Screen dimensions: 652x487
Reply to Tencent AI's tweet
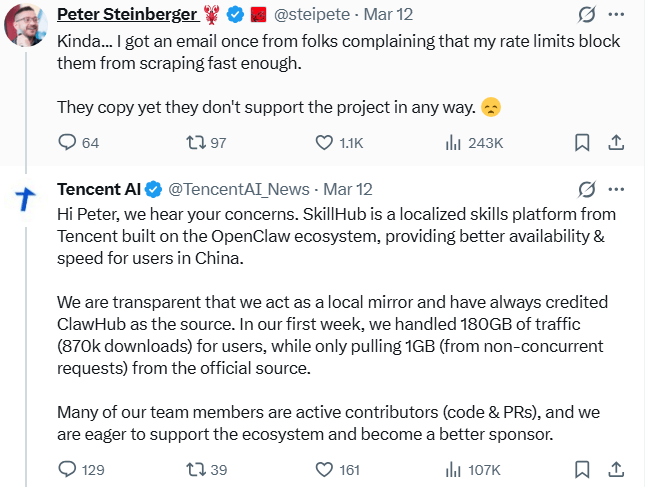[x=68, y=468]
